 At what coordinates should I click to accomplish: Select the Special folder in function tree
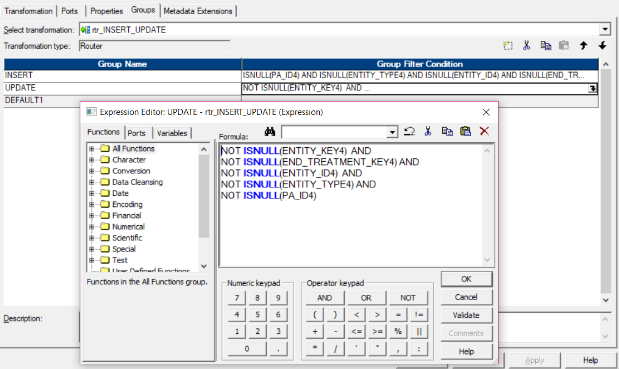tap(124, 249)
